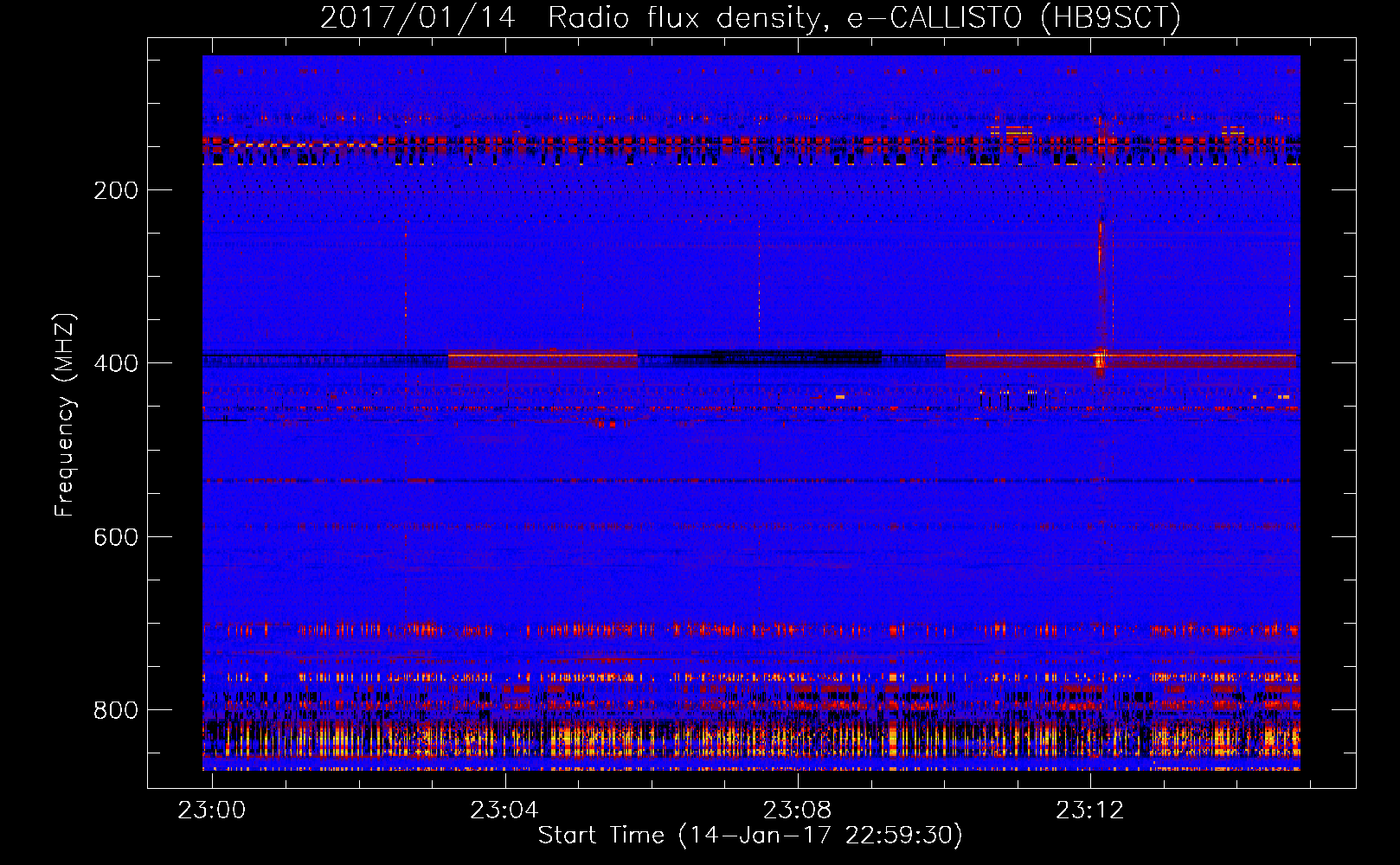
Task: Click the '23:12' time tick label
Action: coord(1090,811)
